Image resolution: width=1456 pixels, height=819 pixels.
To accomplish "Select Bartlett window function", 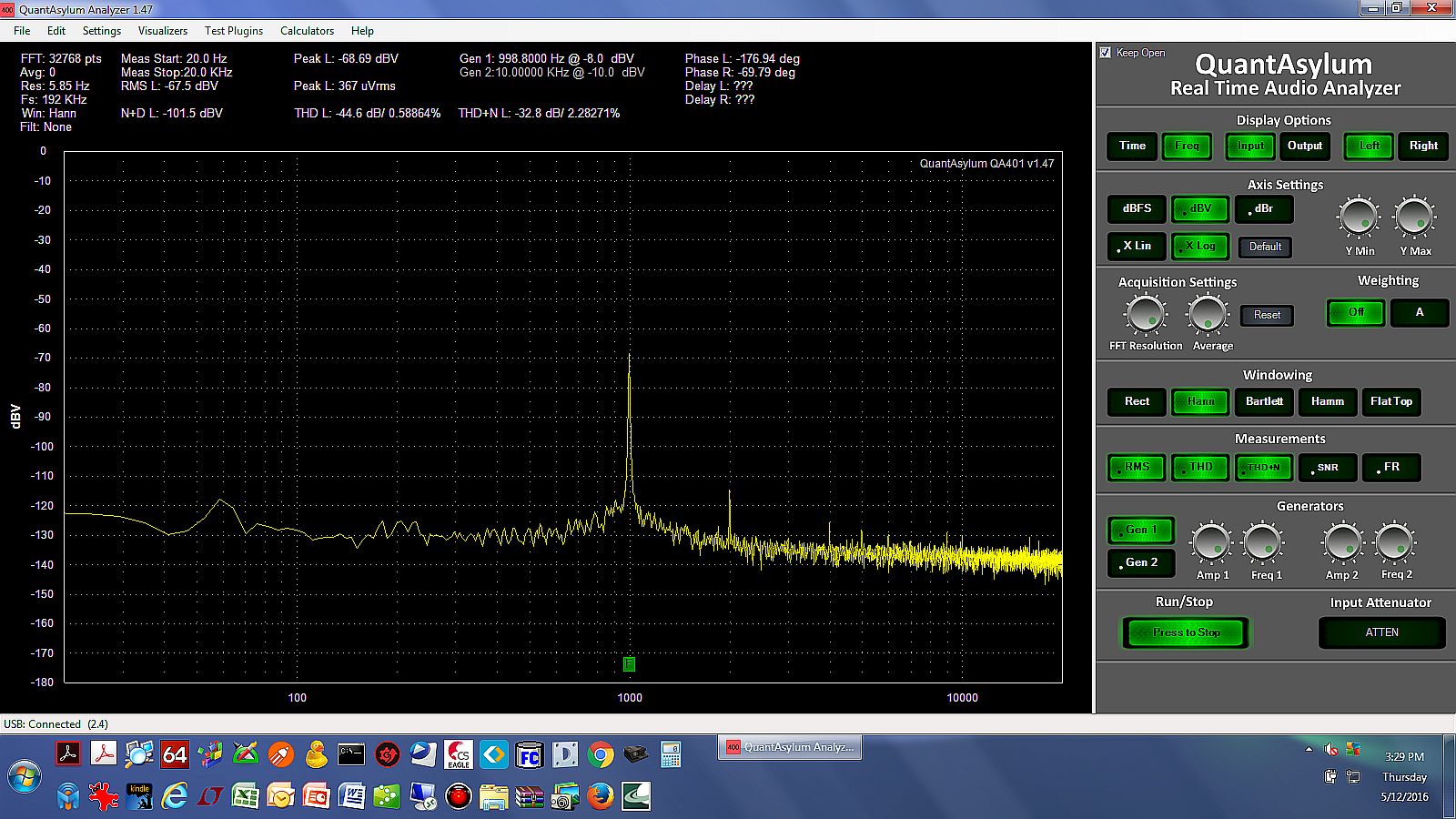I will click(x=1264, y=401).
